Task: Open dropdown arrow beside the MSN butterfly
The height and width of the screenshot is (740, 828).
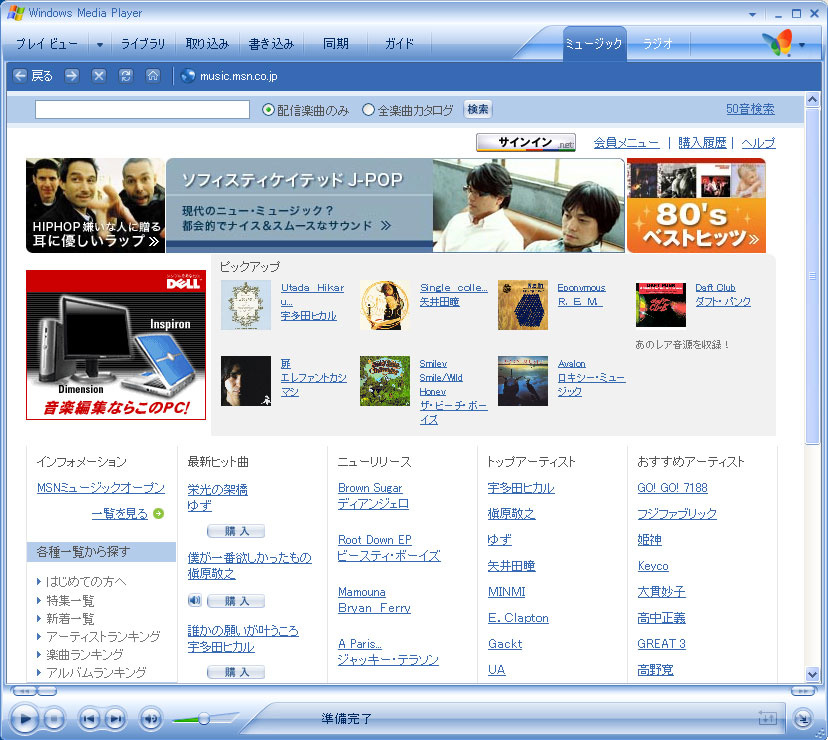Action: 802,45
